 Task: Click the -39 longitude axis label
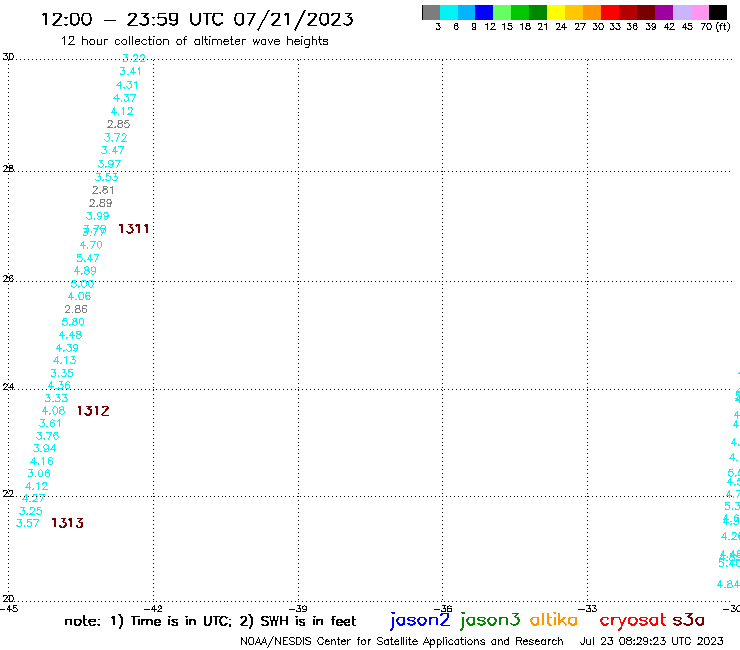(298, 609)
